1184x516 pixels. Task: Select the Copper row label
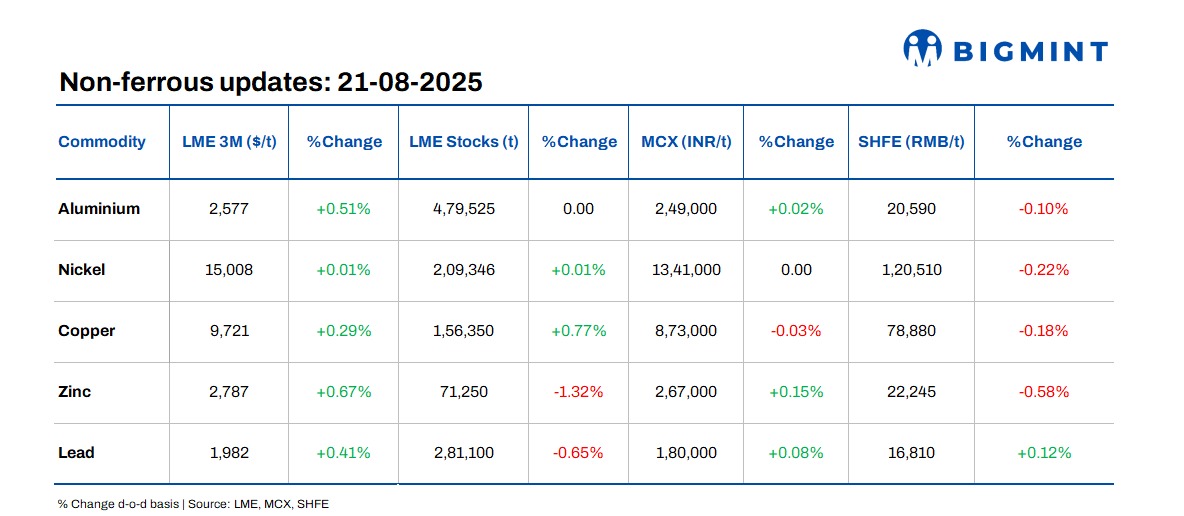tap(87, 331)
